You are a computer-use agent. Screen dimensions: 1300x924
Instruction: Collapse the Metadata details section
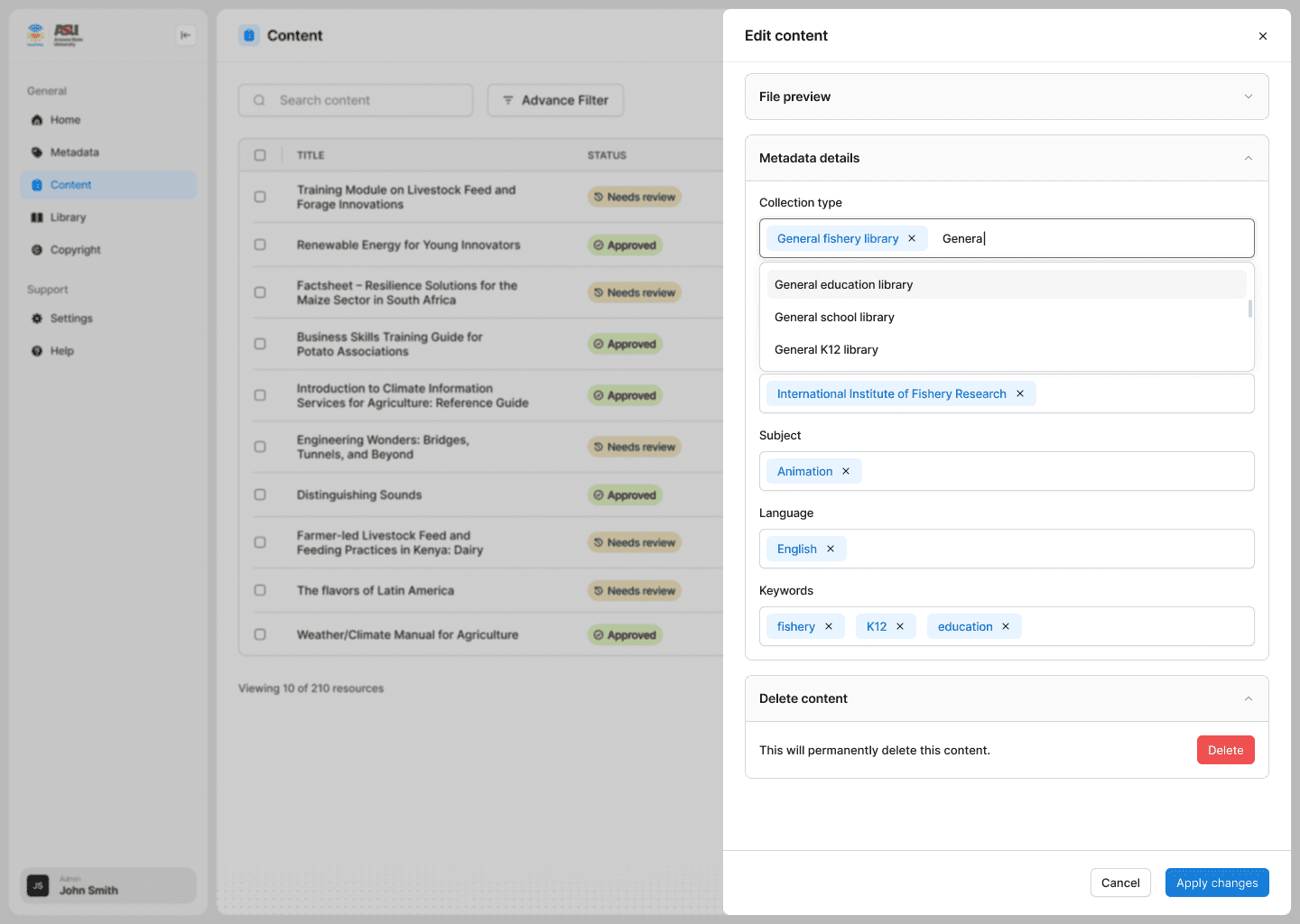(x=1249, y=158)
